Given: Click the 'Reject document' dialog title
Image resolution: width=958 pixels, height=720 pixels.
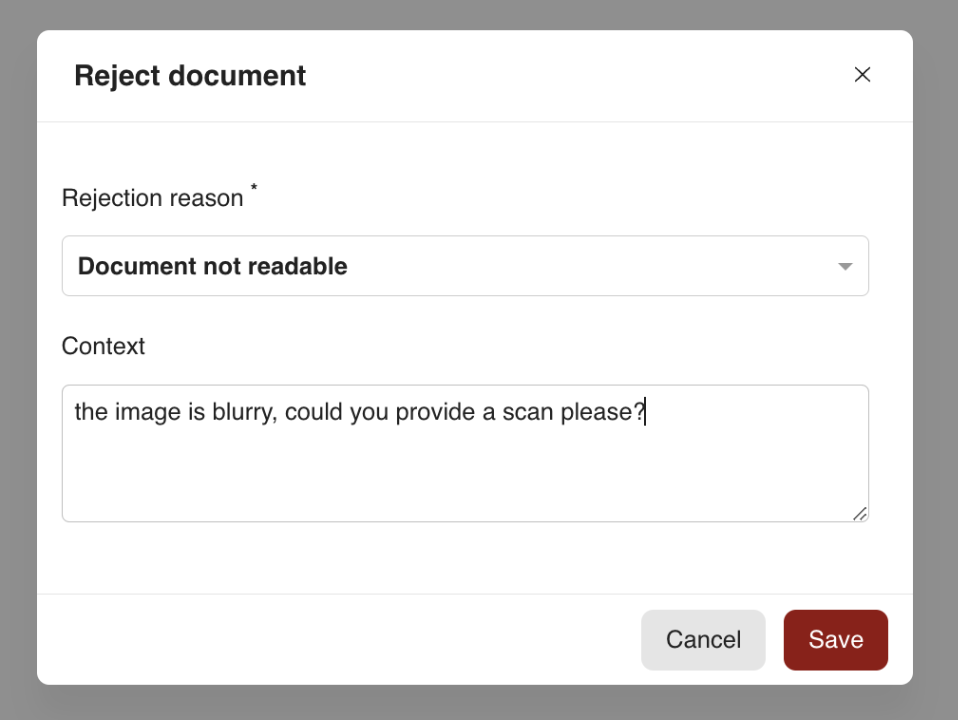Looking at the screenshot, I should [190, 76].
